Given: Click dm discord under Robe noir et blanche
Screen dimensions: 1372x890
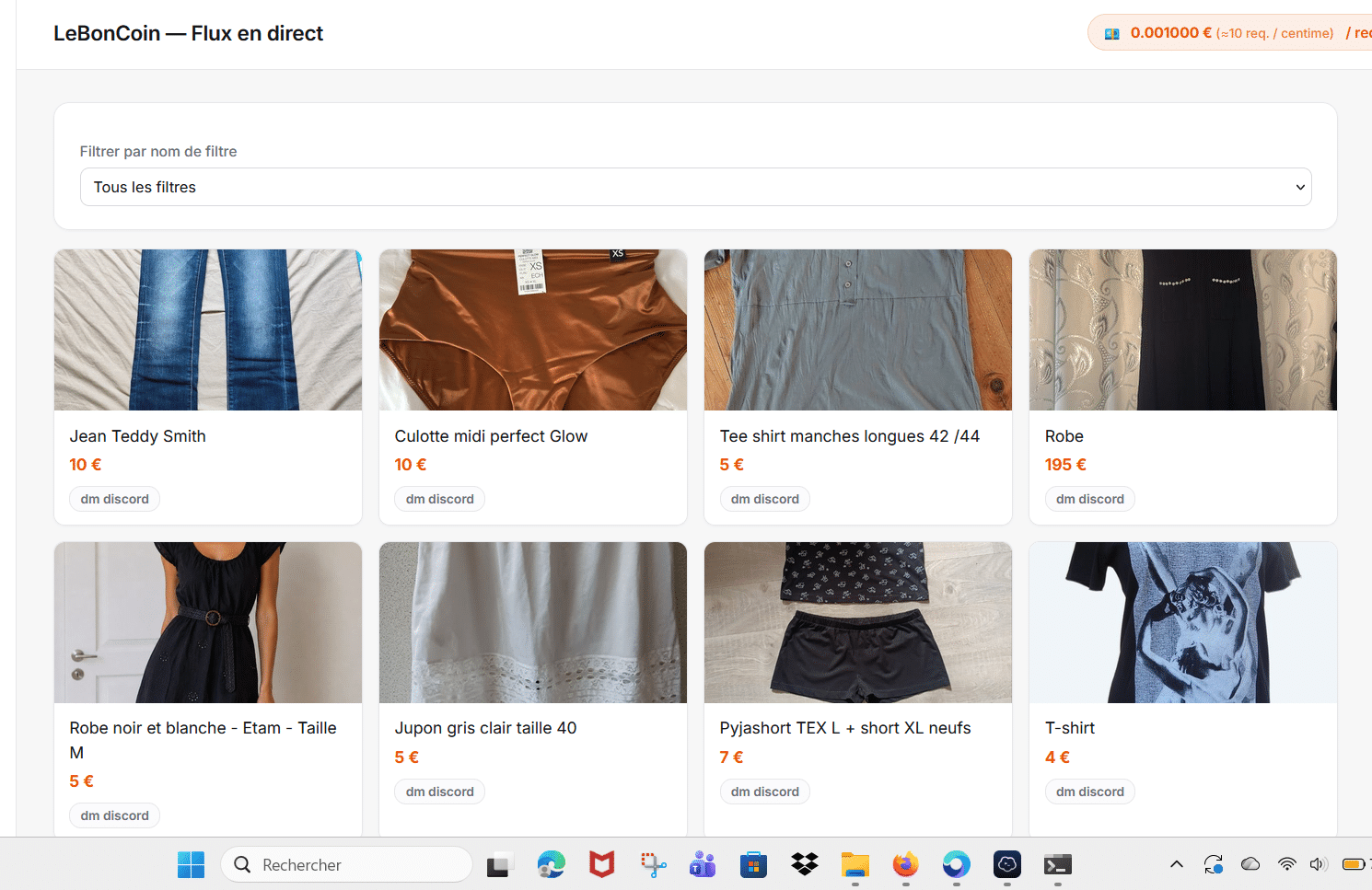Looking at the screenshot, I should click(114, 815).
